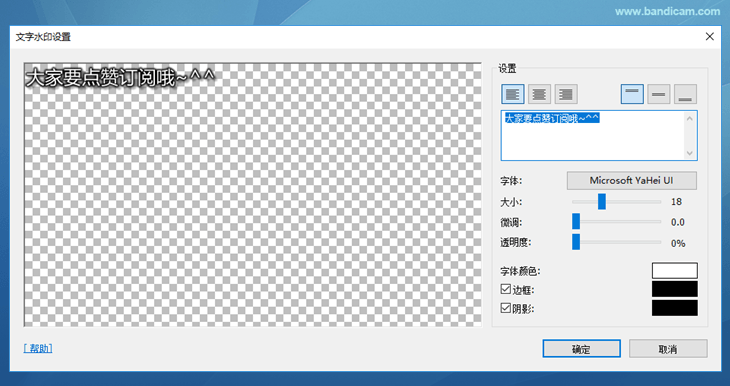Click inside the watermark text input box
This screenshot has width=730, height=386.
[593, 135]
